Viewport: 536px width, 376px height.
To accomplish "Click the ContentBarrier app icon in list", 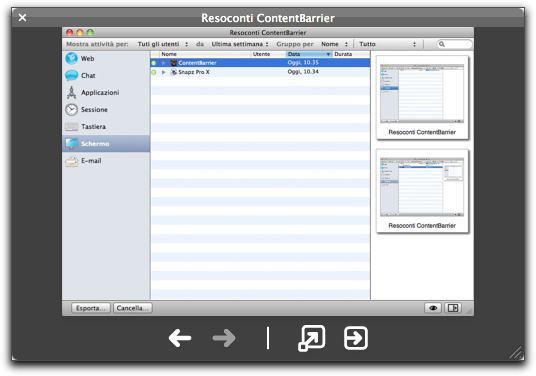I will [174, 63].
